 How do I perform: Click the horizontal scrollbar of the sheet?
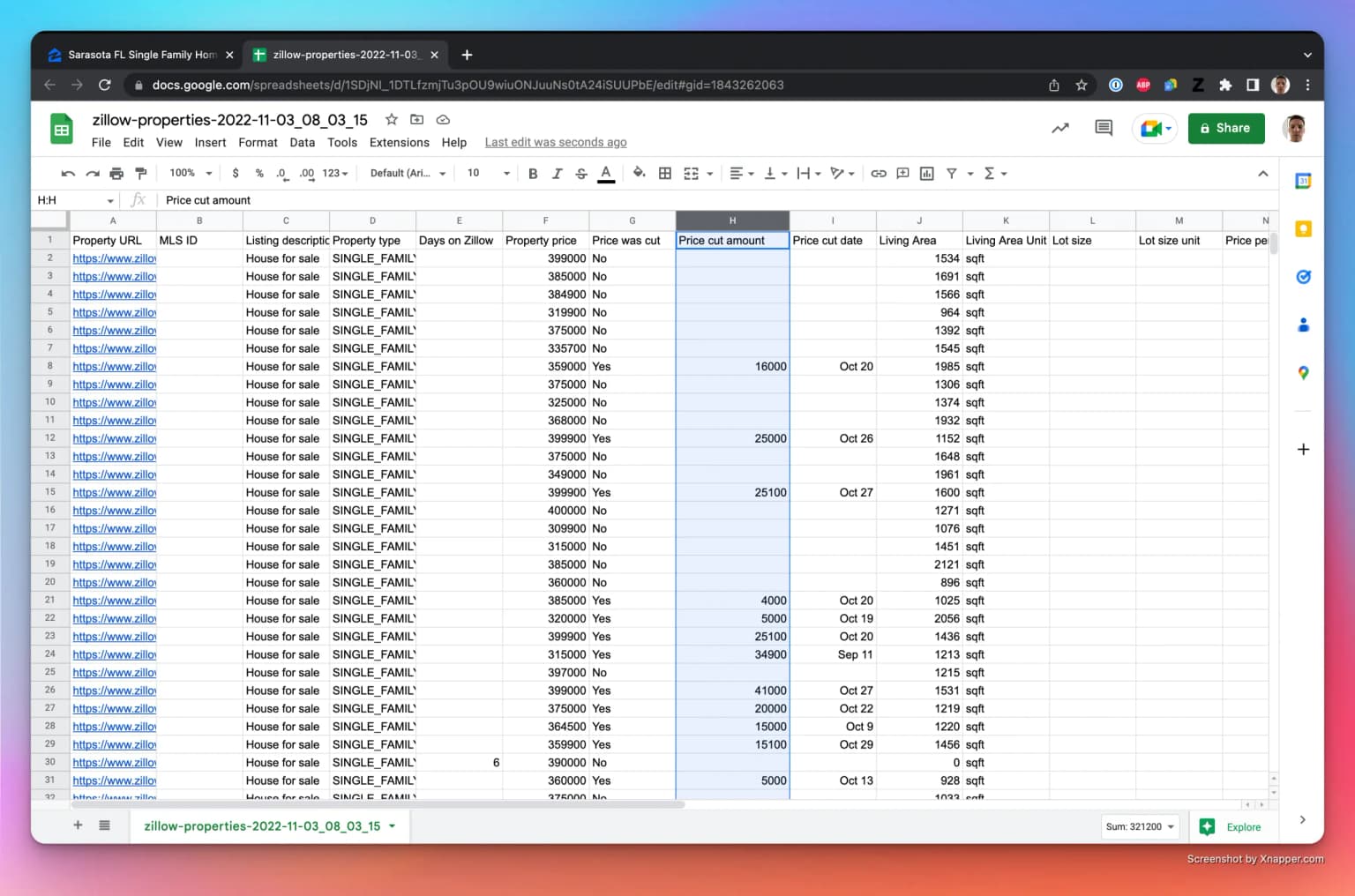[378, 804]
